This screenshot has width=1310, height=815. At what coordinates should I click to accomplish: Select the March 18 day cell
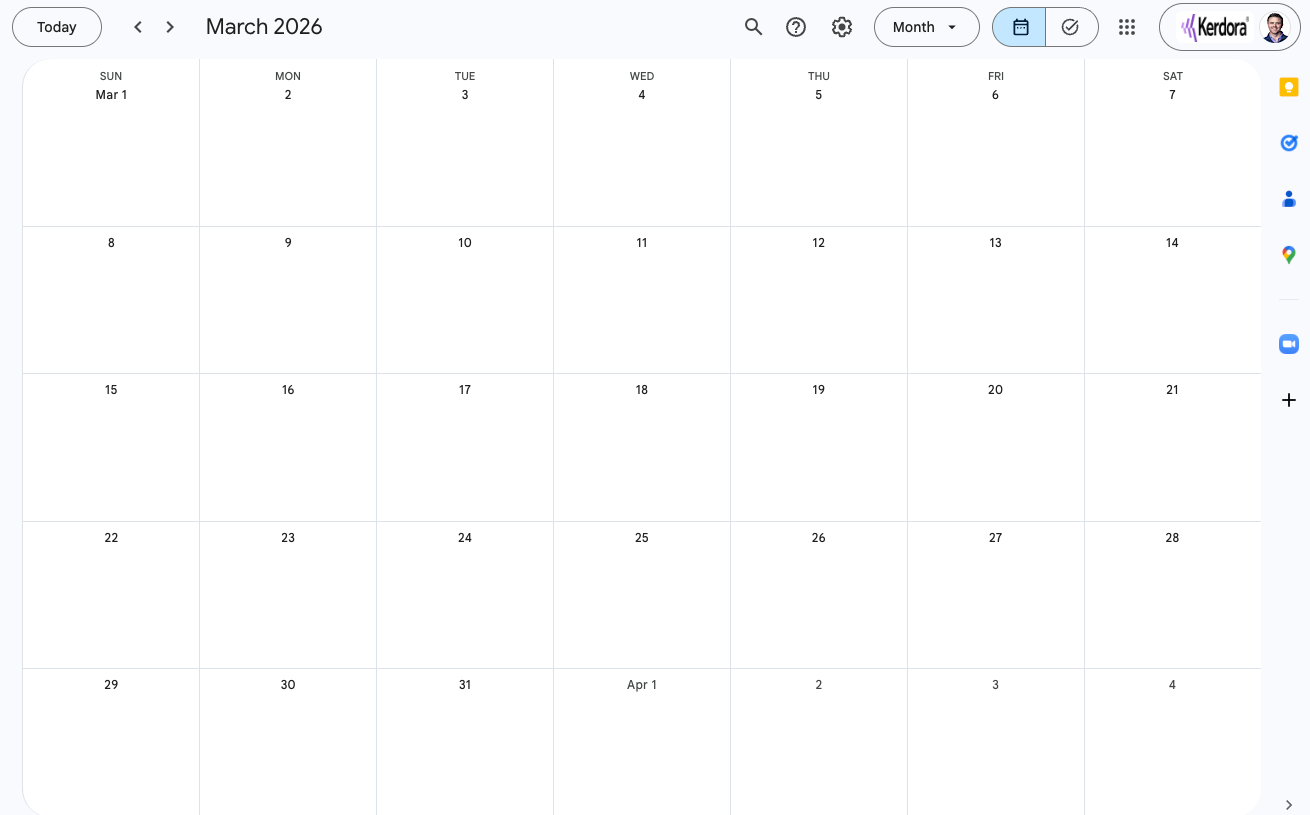click(642, 455)
